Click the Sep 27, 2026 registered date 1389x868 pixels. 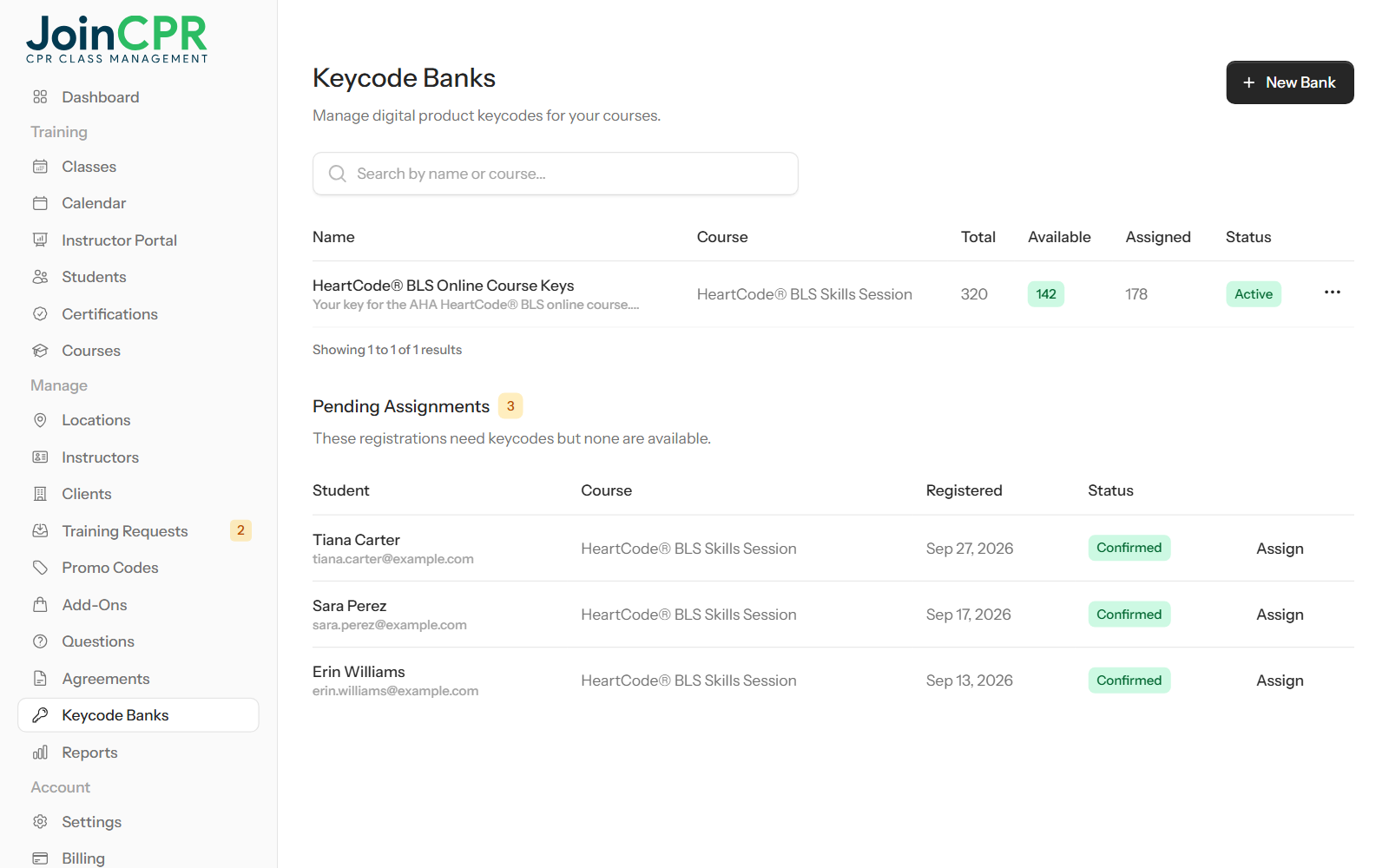point(970,549)
